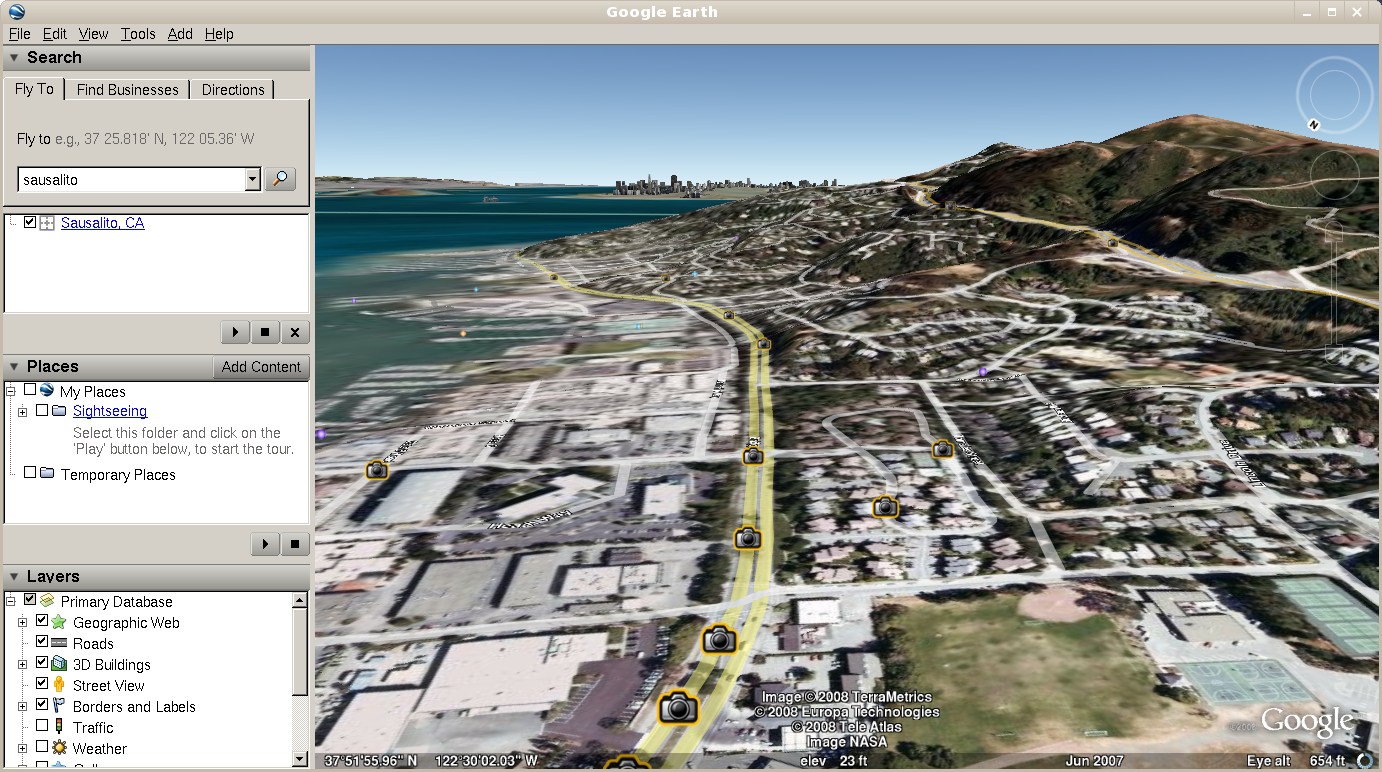The image size is (1382, 772).
Task: Enable the Weather layer checkbox
Action: (x=42, y=748)
